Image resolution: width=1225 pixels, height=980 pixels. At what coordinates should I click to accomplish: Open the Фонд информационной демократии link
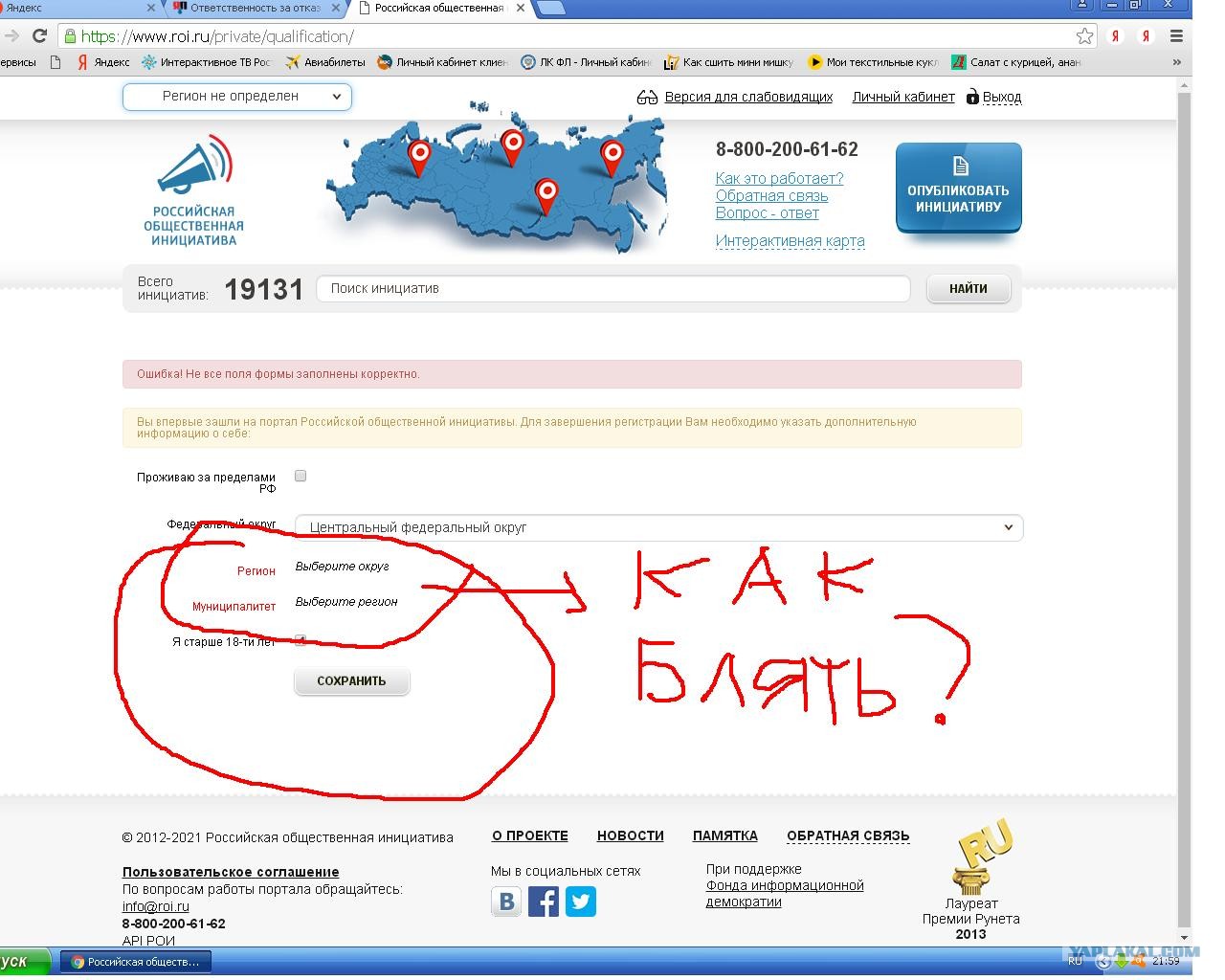[x=785, y=893]
